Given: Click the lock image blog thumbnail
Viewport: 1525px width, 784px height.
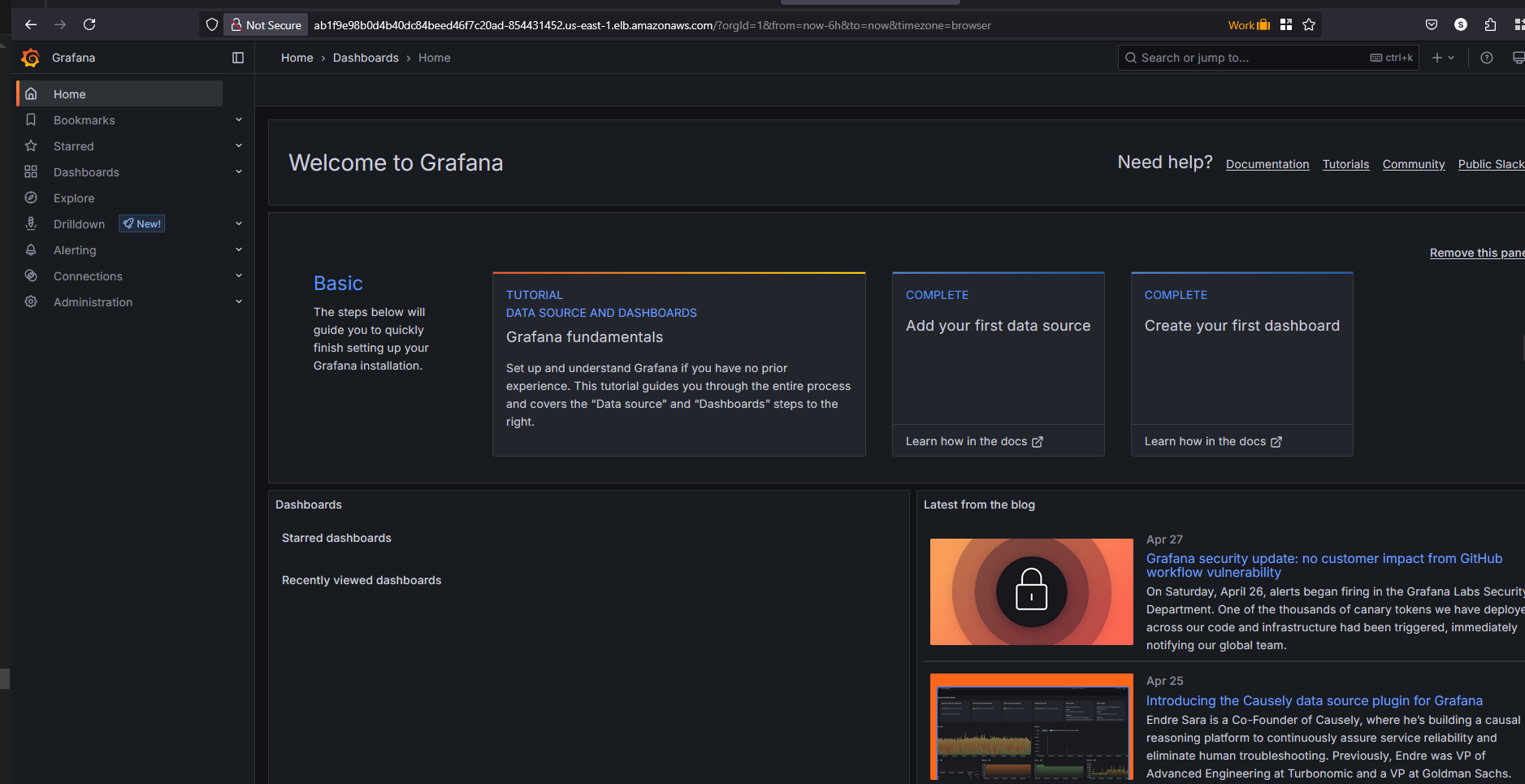Looking at the screenshot, I should (x=1032, y=591).
